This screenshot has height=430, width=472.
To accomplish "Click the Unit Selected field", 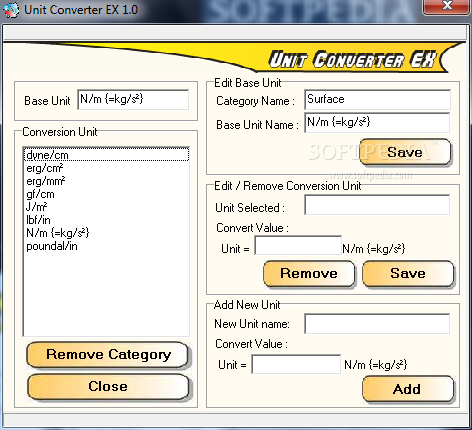I will 377,205.
